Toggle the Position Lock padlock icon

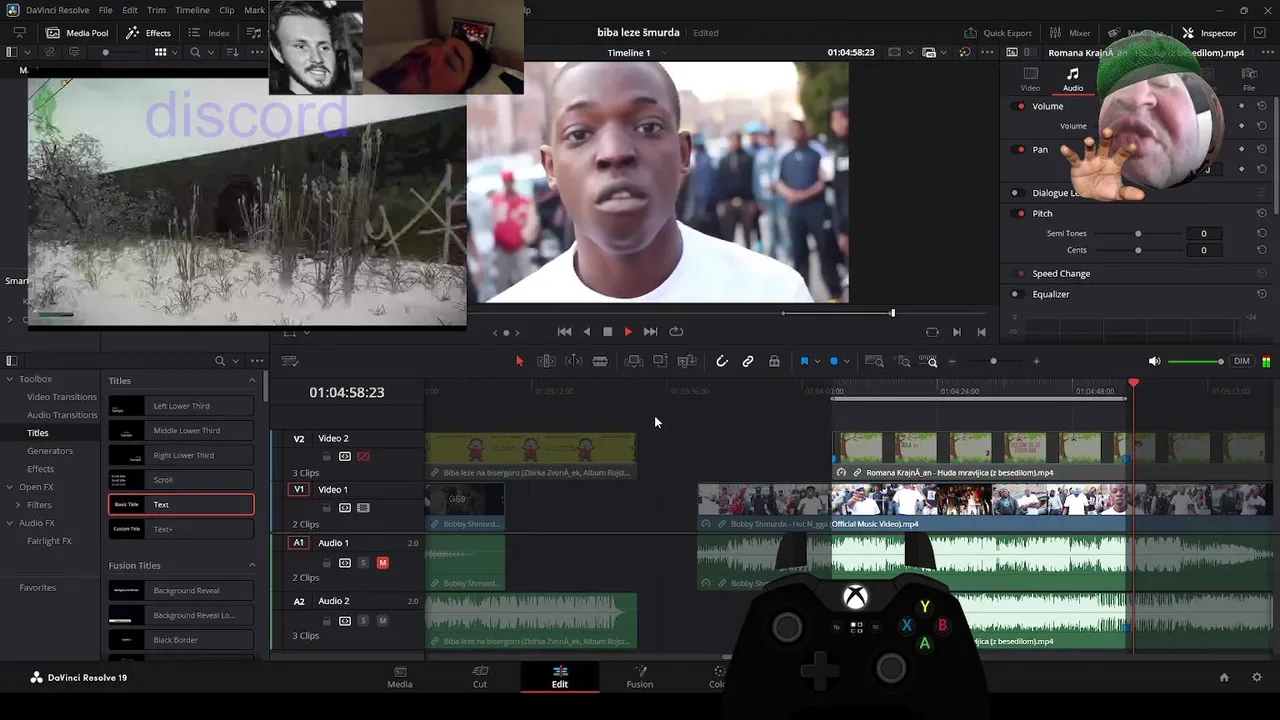[774, 361]
